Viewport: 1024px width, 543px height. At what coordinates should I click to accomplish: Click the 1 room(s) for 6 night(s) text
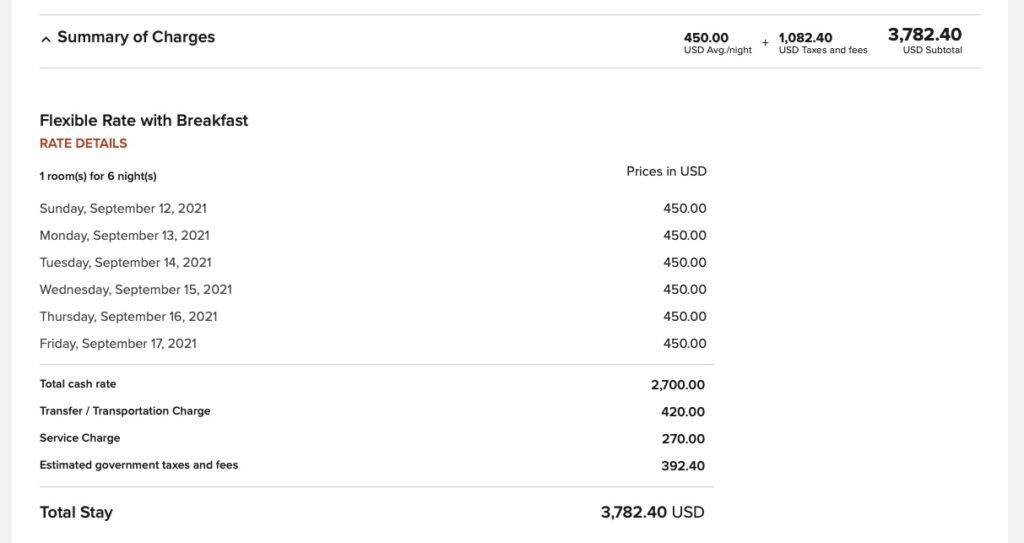98,176
